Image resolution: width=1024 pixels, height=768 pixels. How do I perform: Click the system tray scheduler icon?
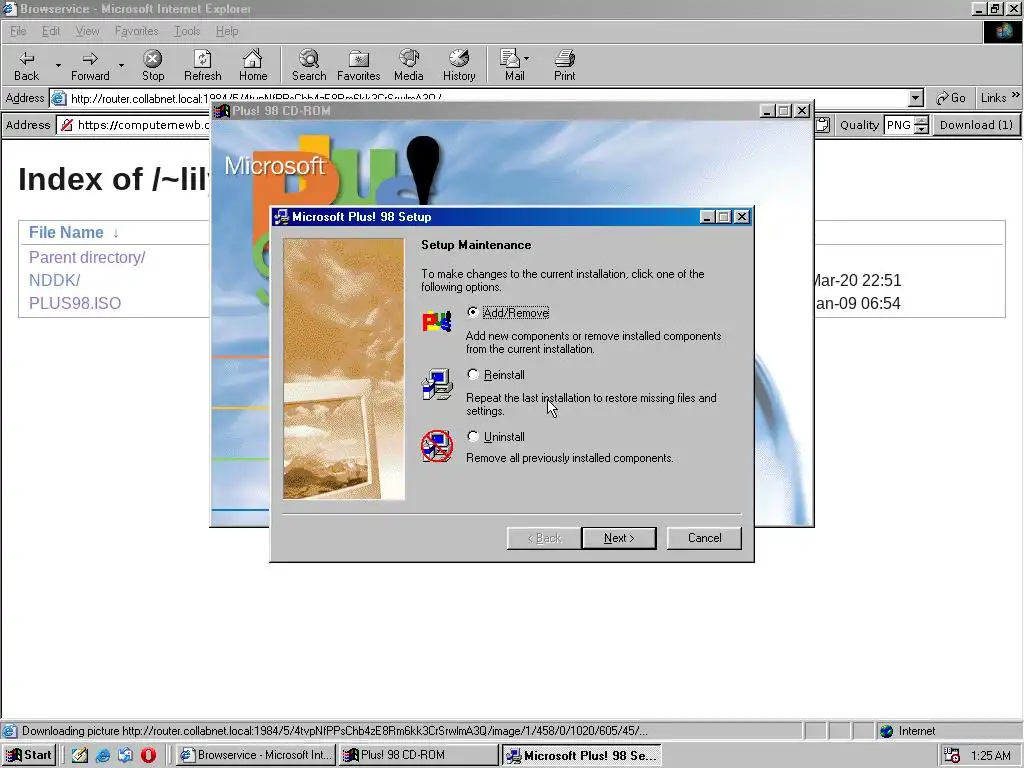[952, 756]
